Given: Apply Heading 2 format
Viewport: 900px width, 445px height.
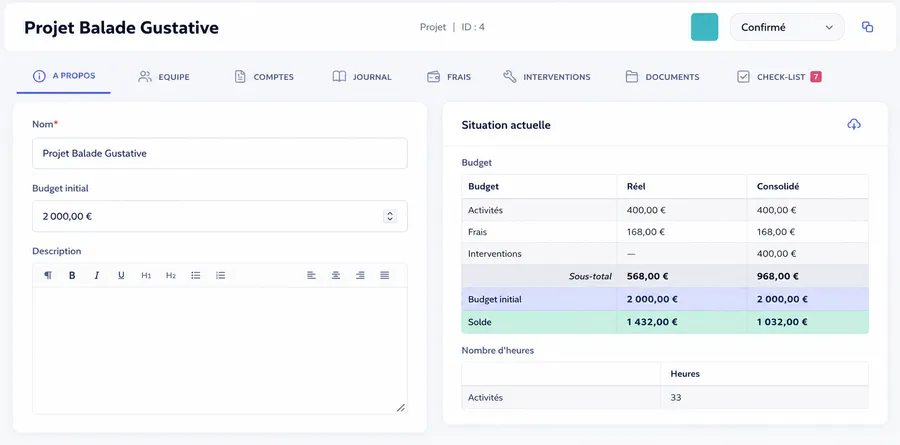Looking at the screenshot, I should click(170, 276).
